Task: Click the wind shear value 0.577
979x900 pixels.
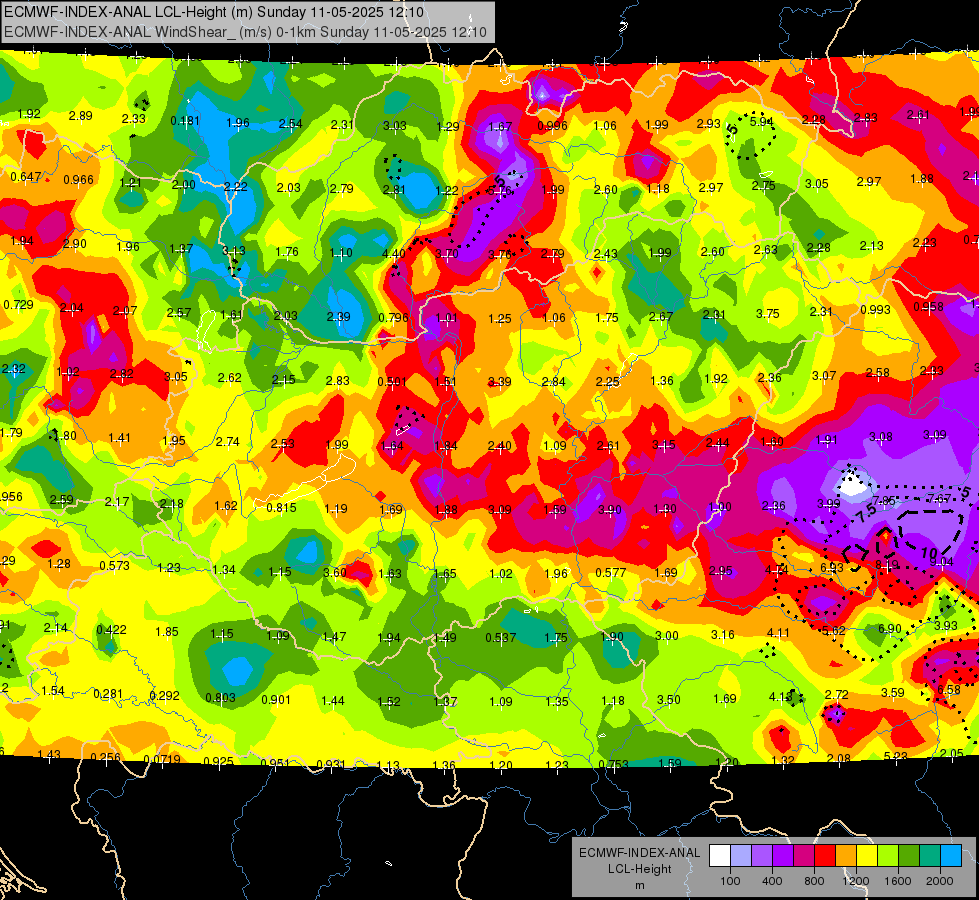Action: [611, 572]
